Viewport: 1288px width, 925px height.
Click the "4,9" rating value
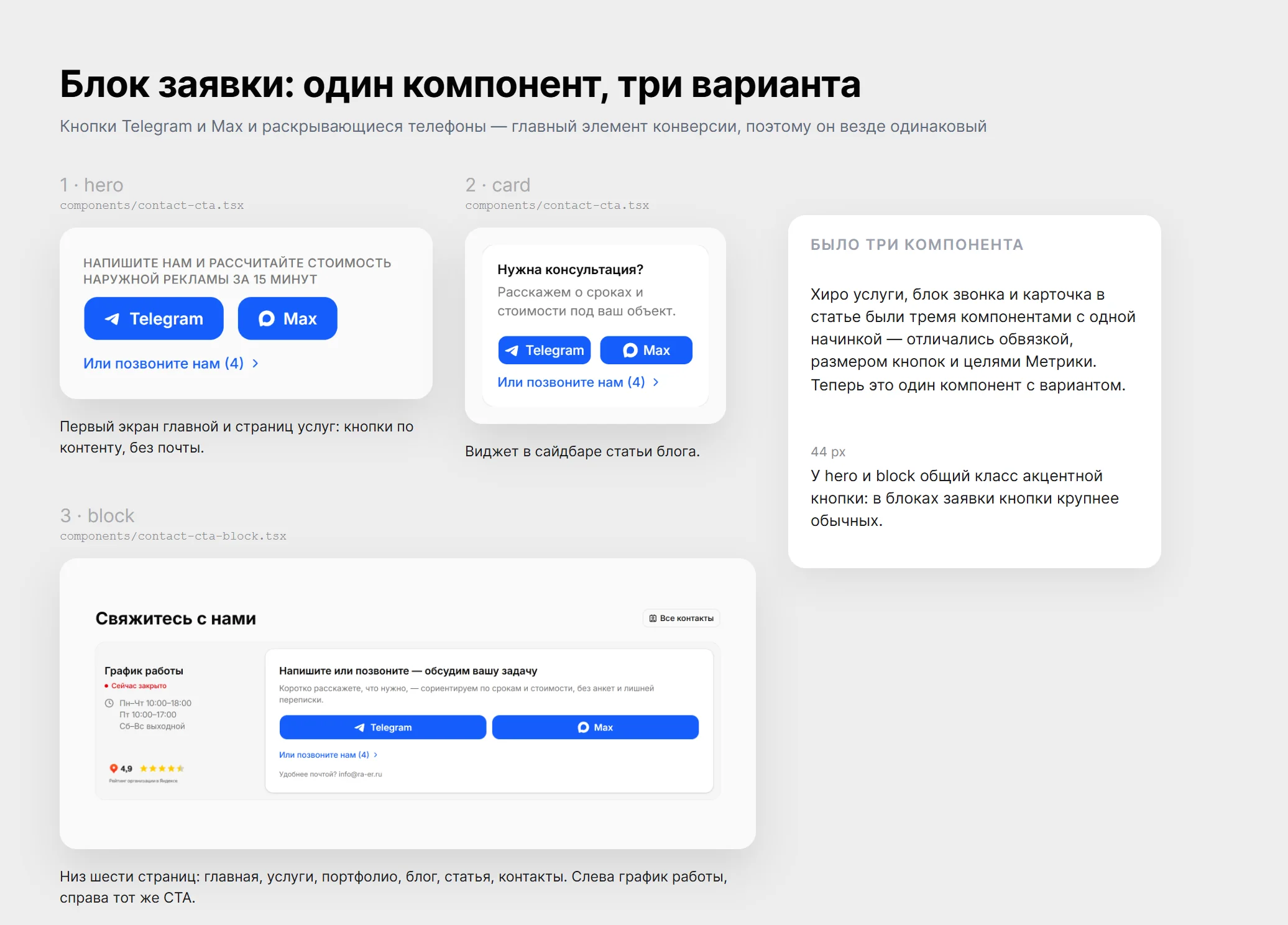[x=126, y=768]
